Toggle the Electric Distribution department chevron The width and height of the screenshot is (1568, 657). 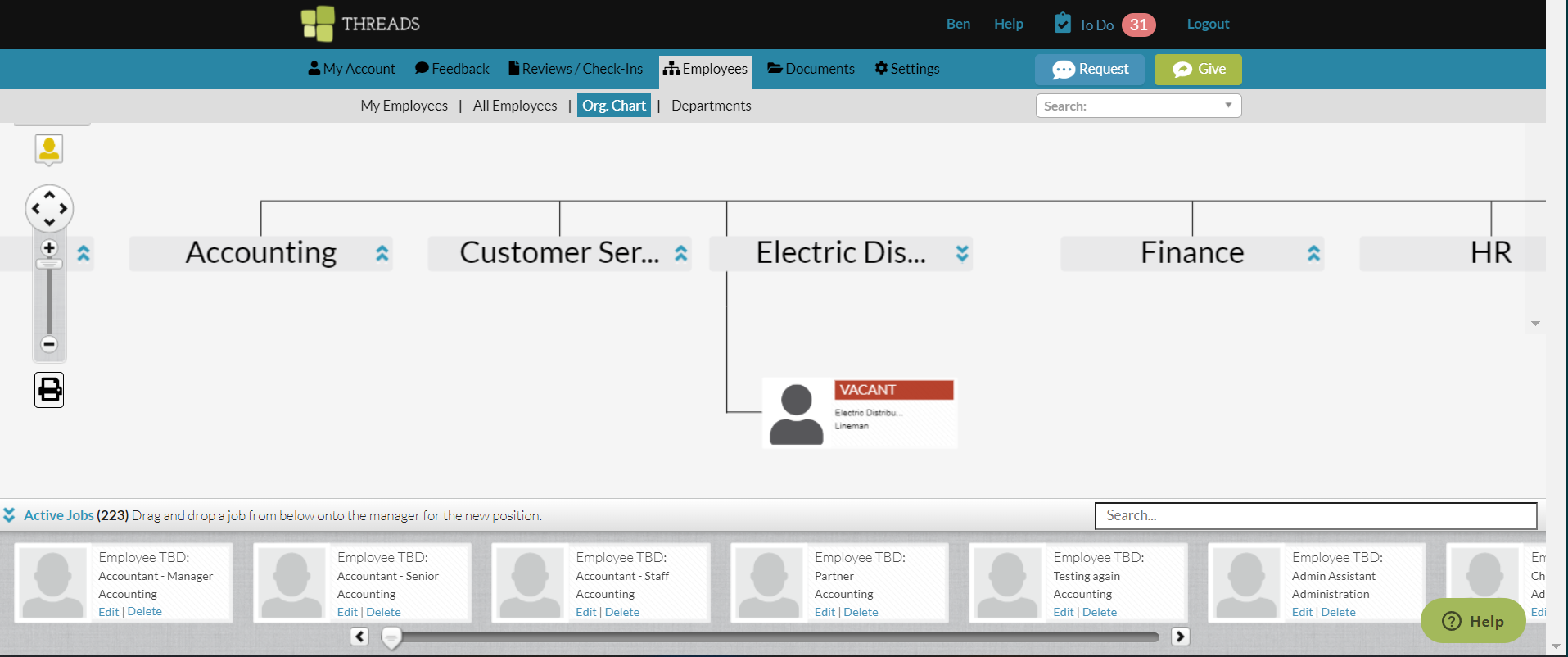point(962,253)
